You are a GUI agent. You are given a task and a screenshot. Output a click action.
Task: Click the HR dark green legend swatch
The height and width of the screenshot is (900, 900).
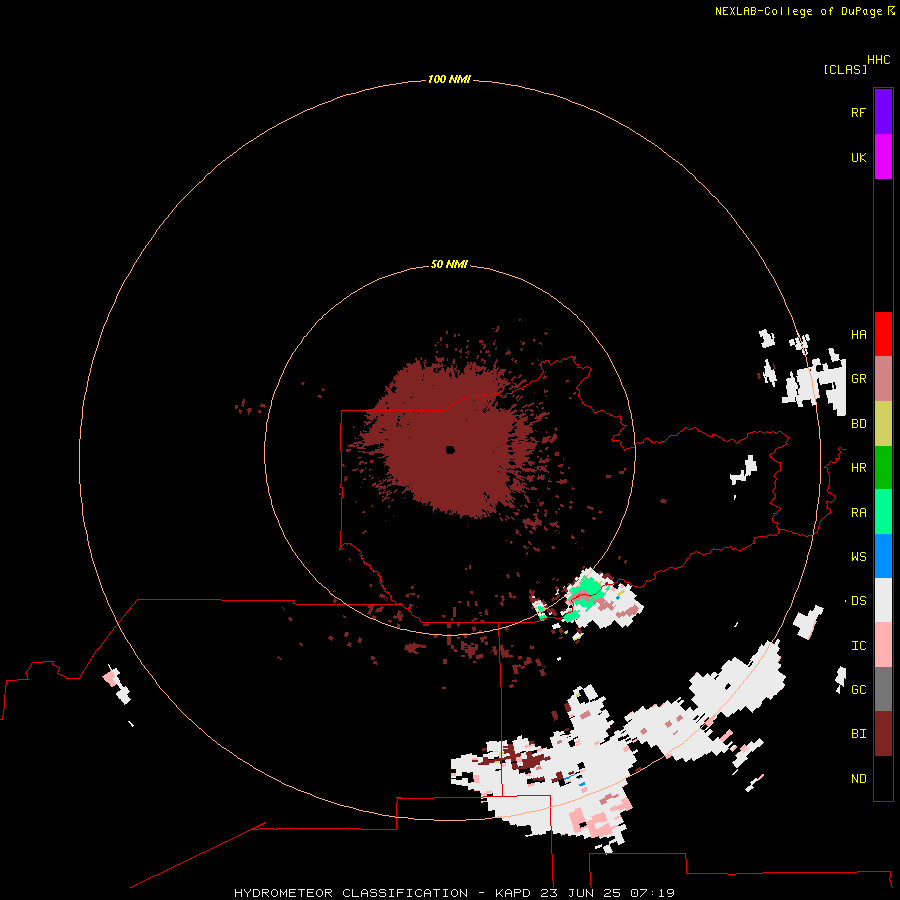tap(883, 468)
